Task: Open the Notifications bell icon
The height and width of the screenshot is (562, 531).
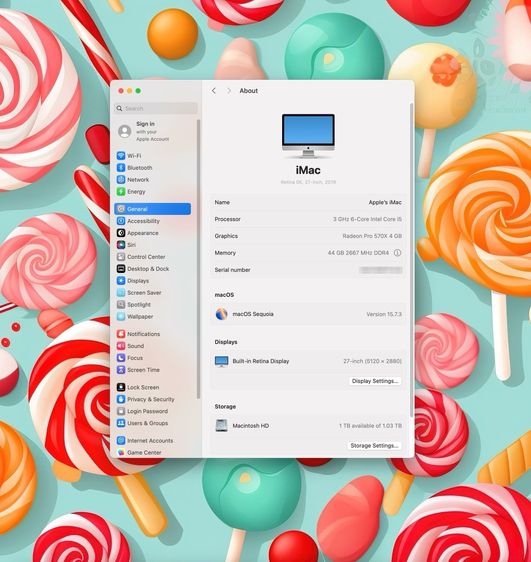Action: (121, 334)
